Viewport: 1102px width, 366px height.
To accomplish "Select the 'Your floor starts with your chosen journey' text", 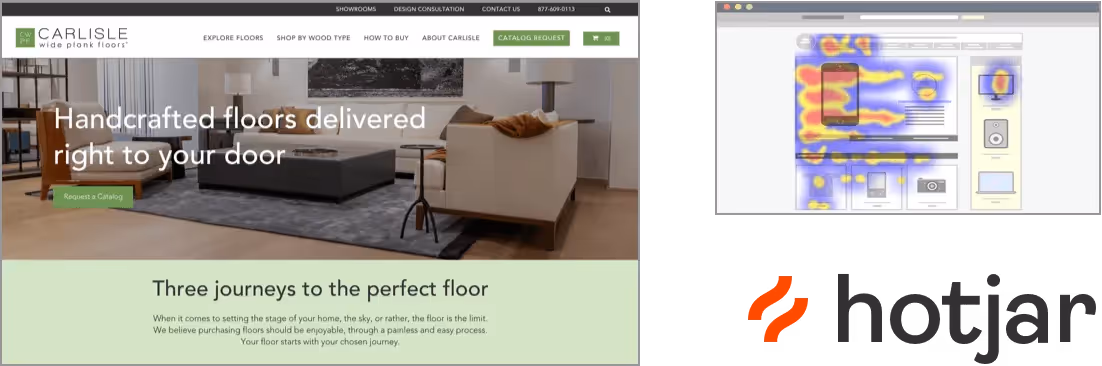I will 320,342.
